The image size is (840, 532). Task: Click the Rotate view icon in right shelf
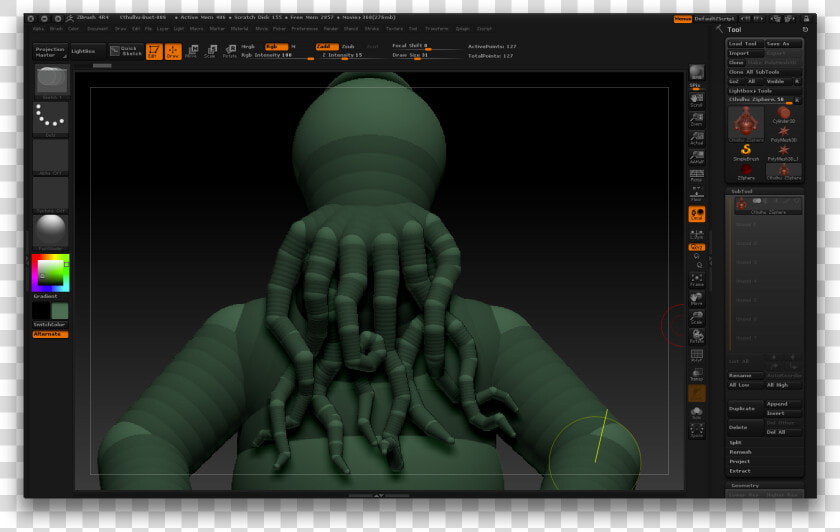pos(696,336)
